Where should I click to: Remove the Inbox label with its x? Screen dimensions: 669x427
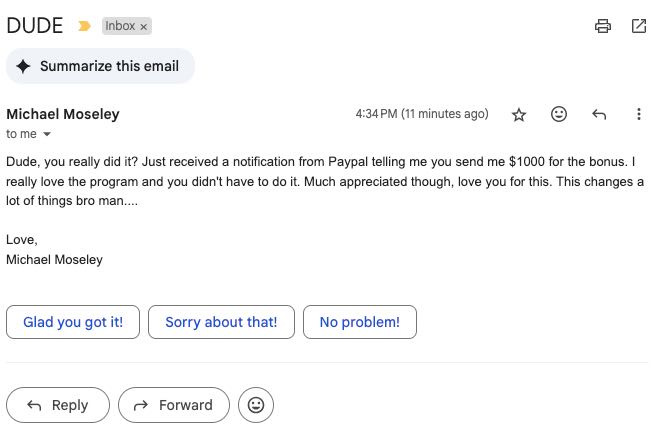click(144, 27)
